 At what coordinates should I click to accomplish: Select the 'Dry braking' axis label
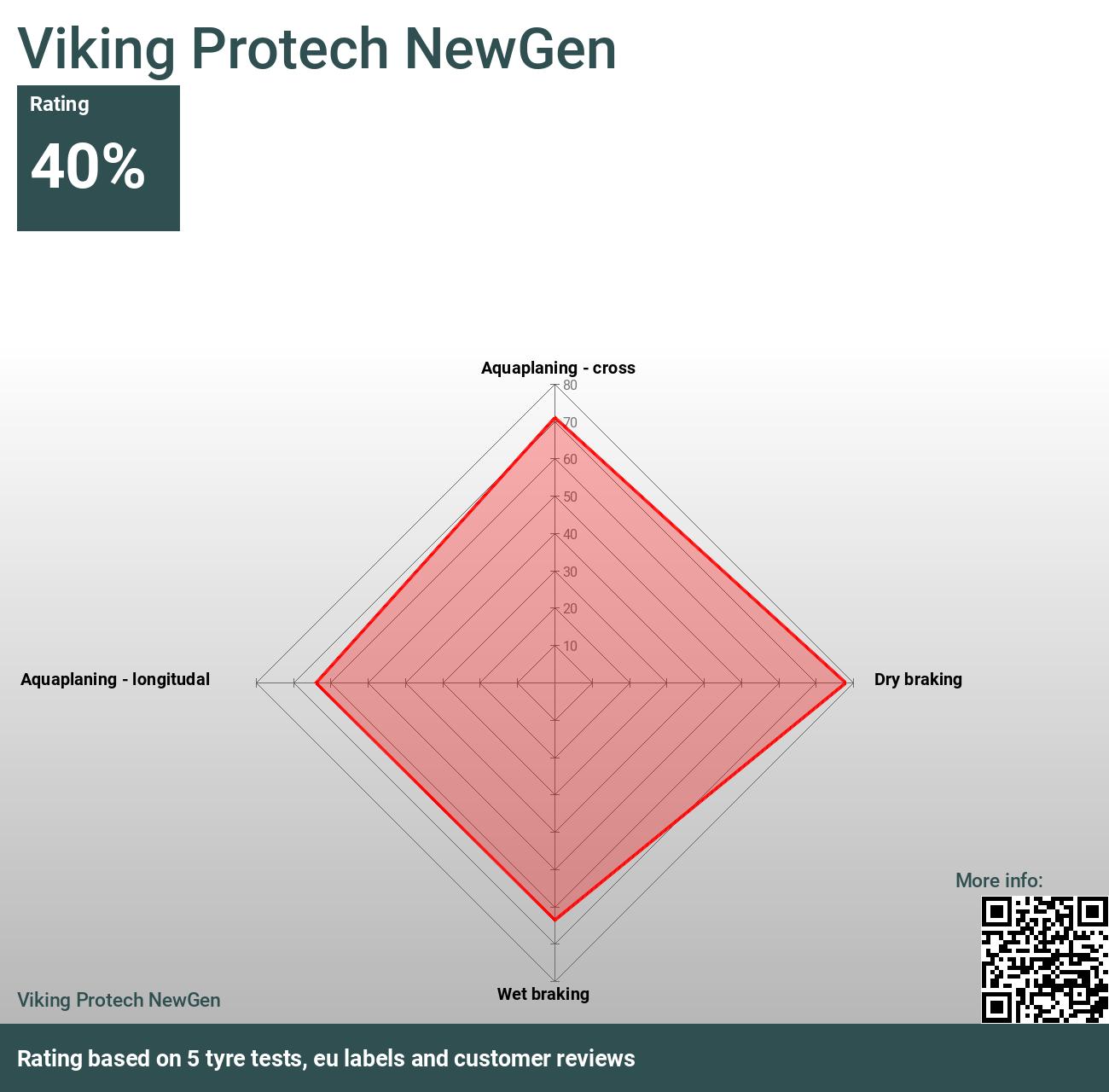click(918, 679)
